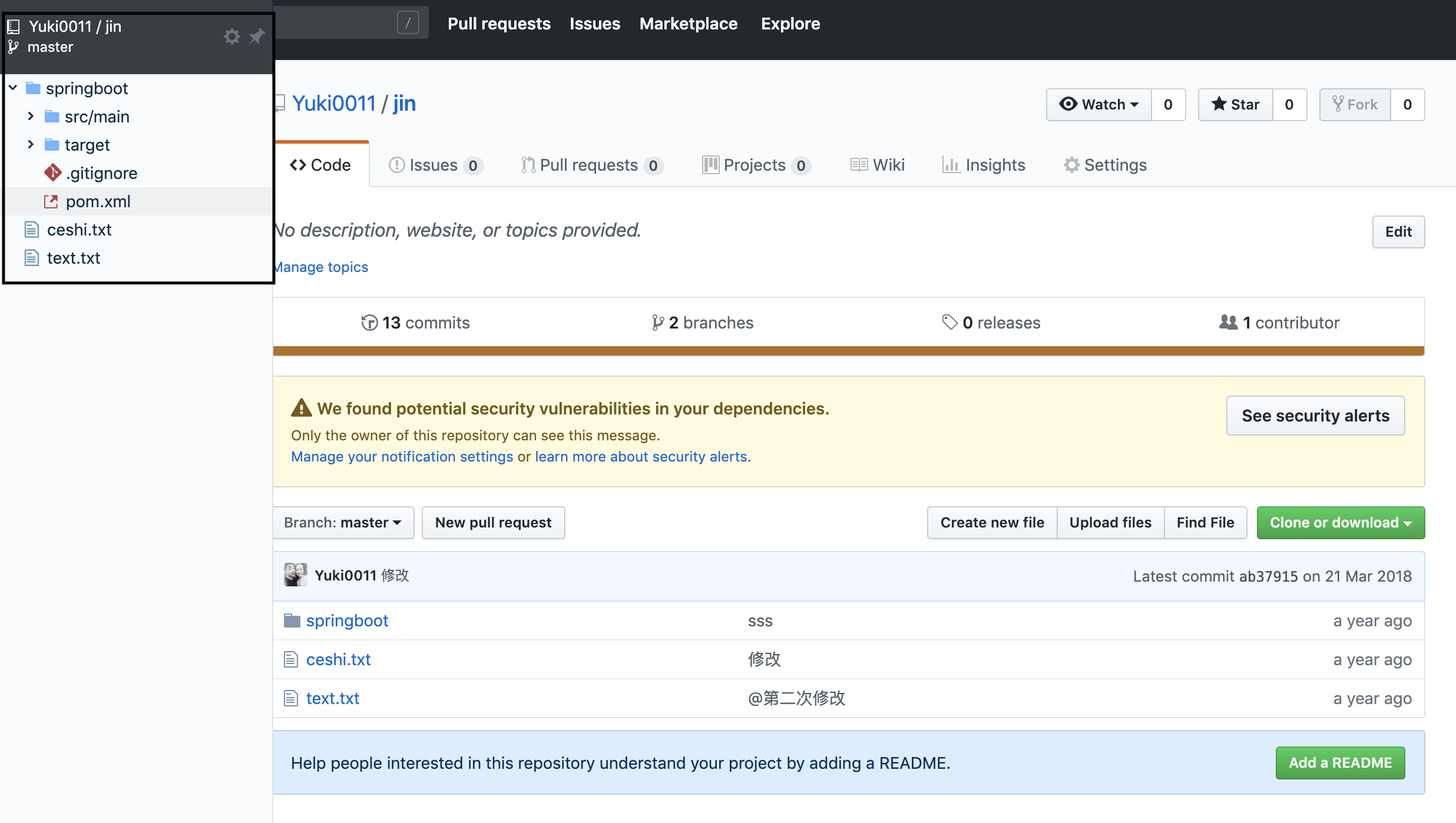This screenshot has height=823, width=1456.
Task: Open ceshi.txt in the file list
Action: tap(339, 659)
